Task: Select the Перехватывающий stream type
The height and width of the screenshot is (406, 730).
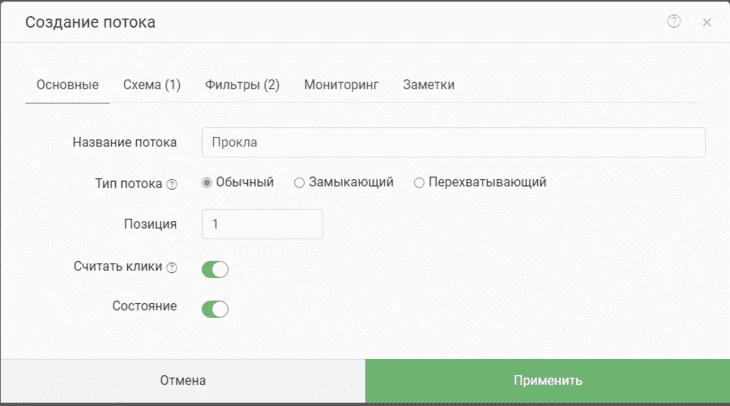Action: (419, 183)
